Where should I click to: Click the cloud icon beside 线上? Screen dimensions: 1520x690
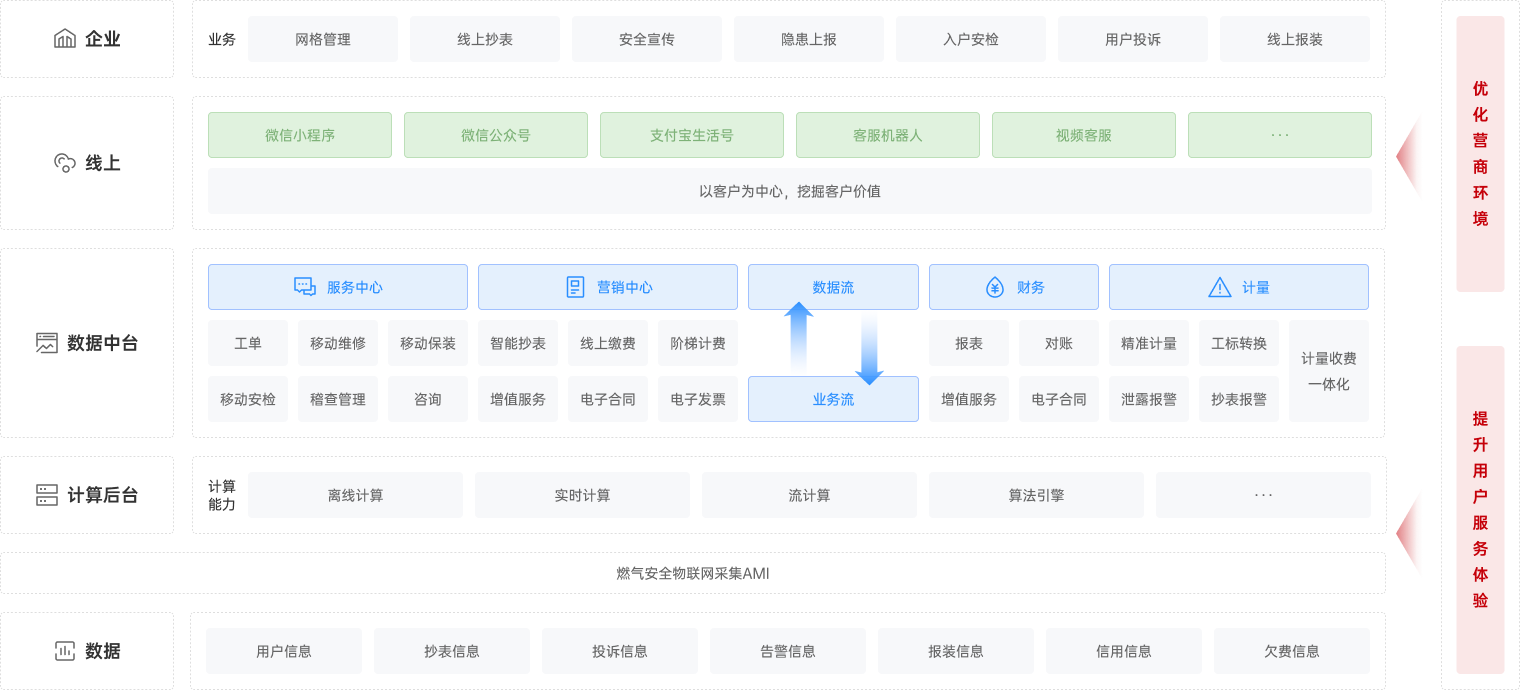pos(65,163)
